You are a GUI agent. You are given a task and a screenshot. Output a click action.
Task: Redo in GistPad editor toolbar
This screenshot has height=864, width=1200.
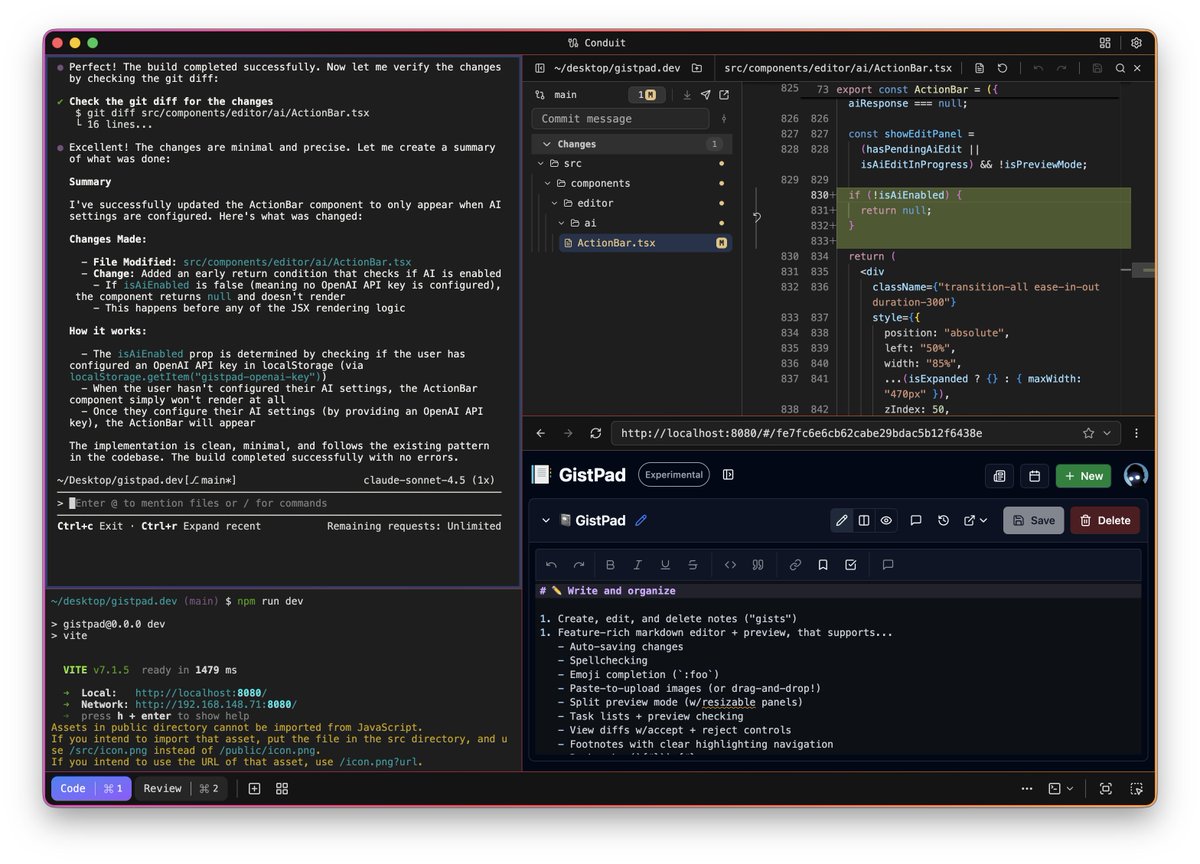point(578,565)
